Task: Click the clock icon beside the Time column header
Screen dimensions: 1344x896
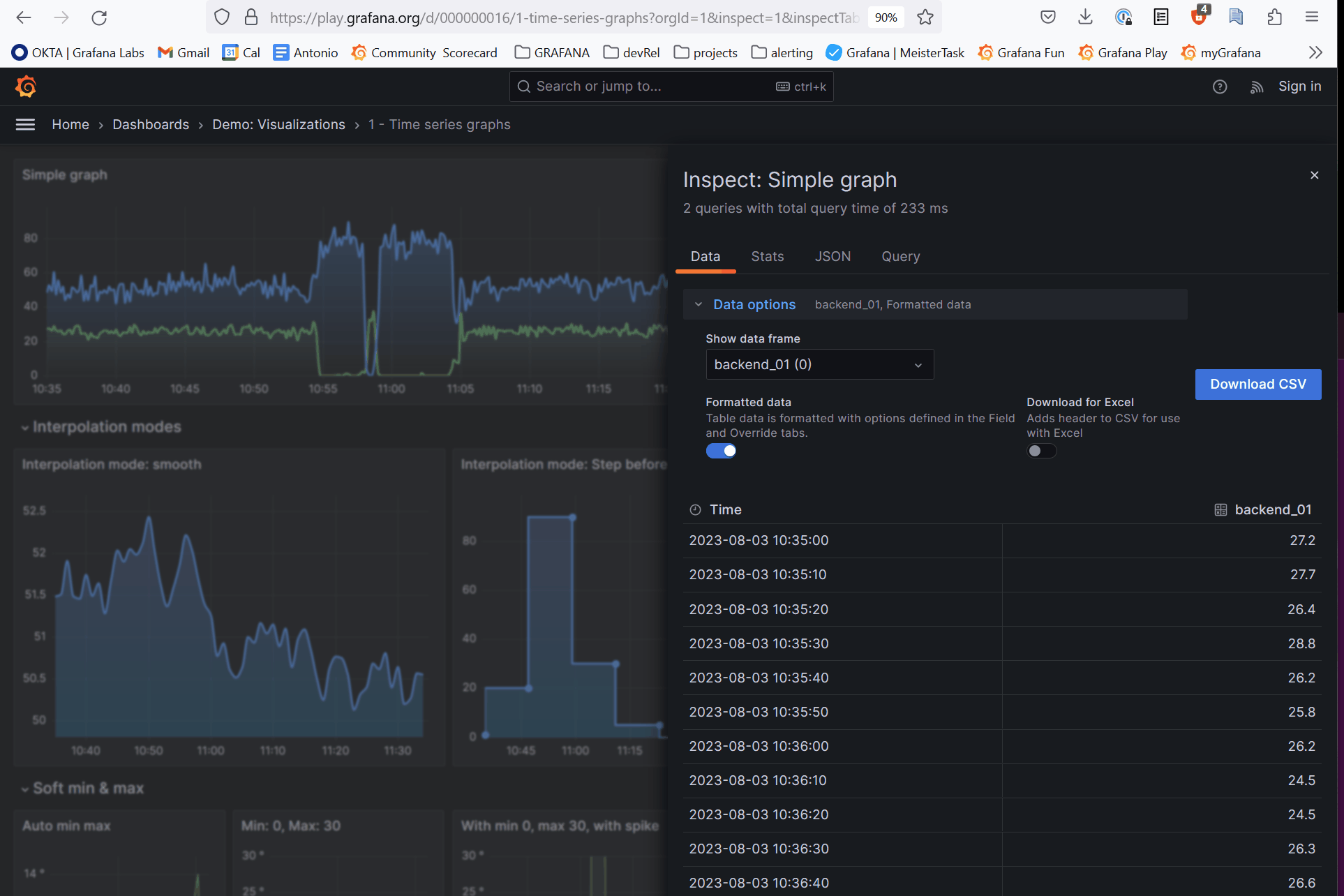Action: point(695,509)
